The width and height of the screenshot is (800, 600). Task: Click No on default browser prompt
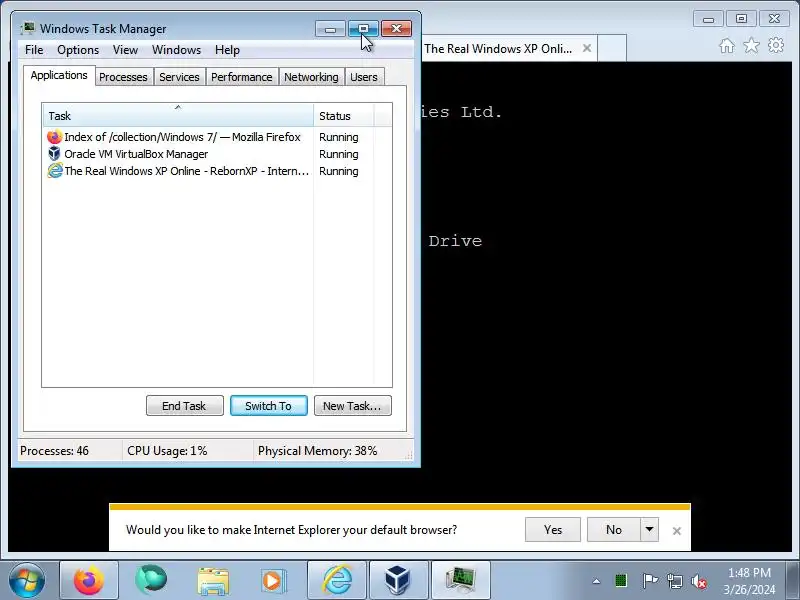(614, 530)
